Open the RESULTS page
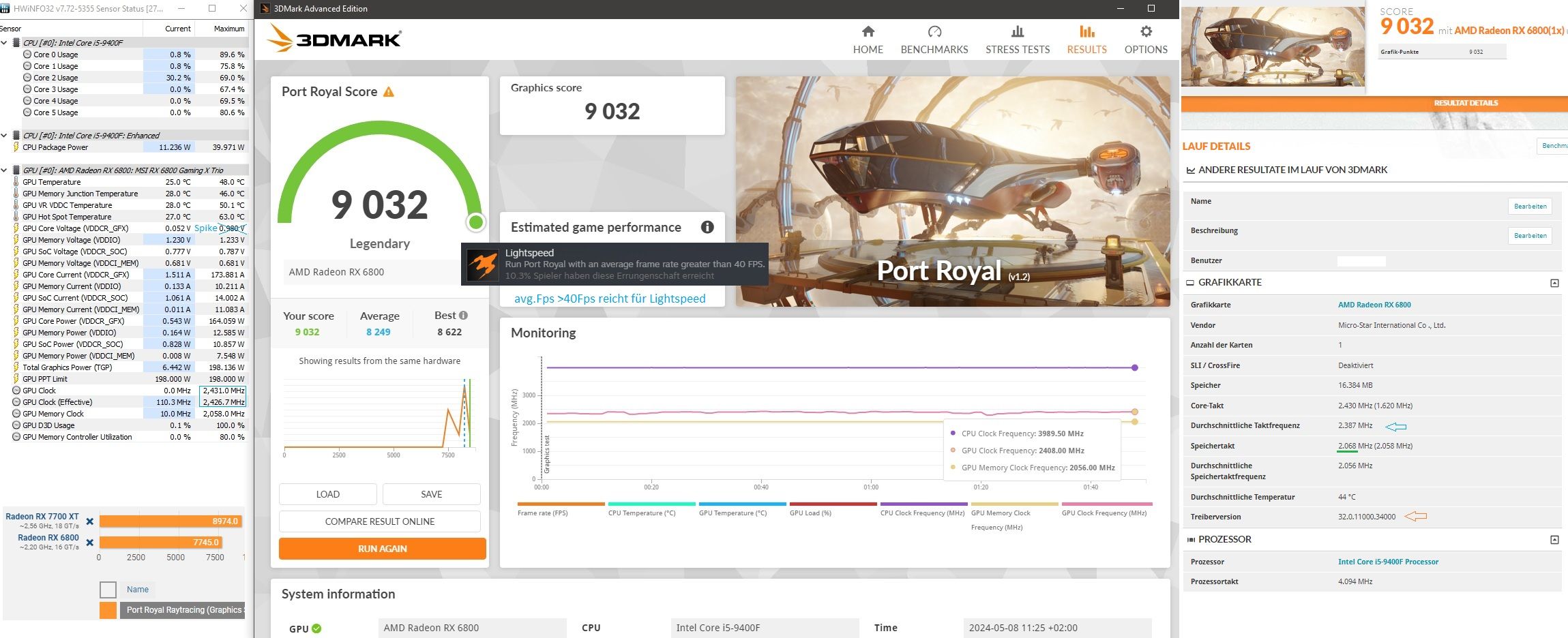The width and height of the screenshot is (1568, 638). (x=1087, y=40)
